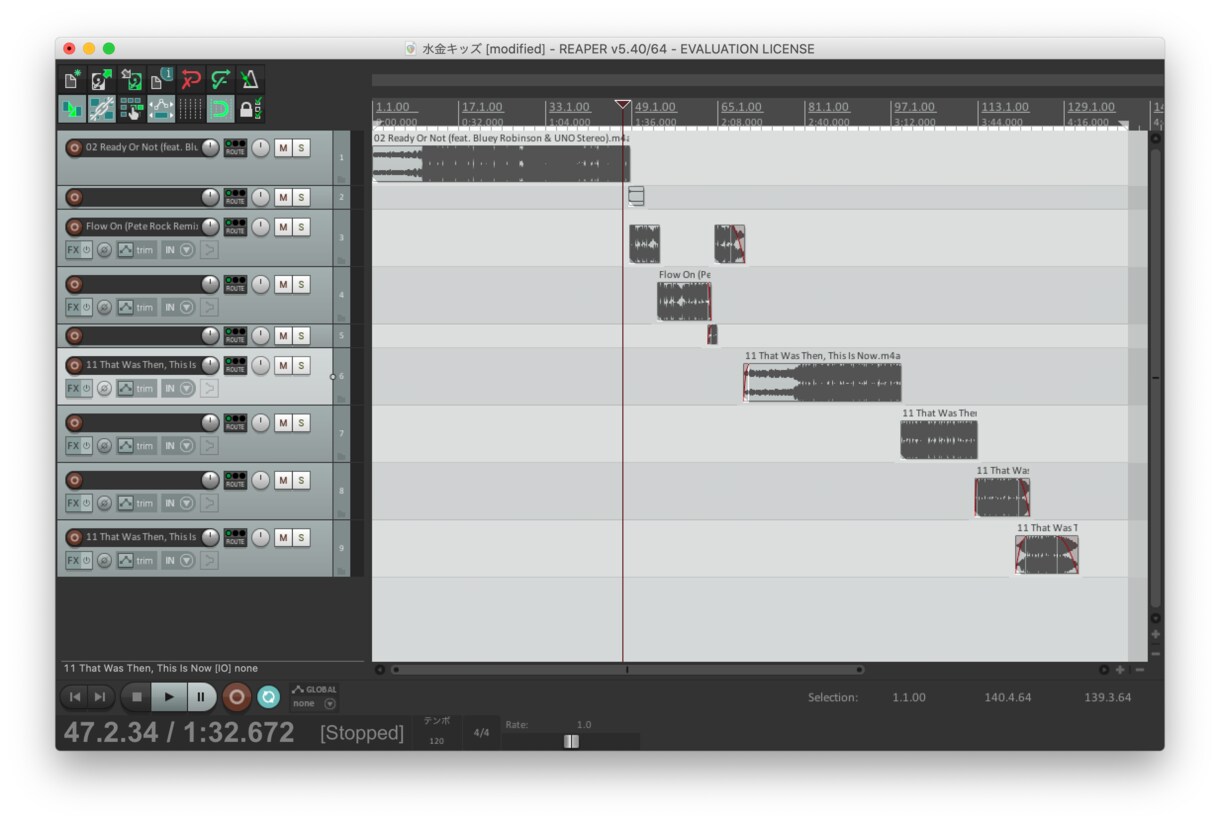This screenshot has height=824, width=1220.
Task: Mute the 02 Ready Or Not track
Action: tap(283, 148)
